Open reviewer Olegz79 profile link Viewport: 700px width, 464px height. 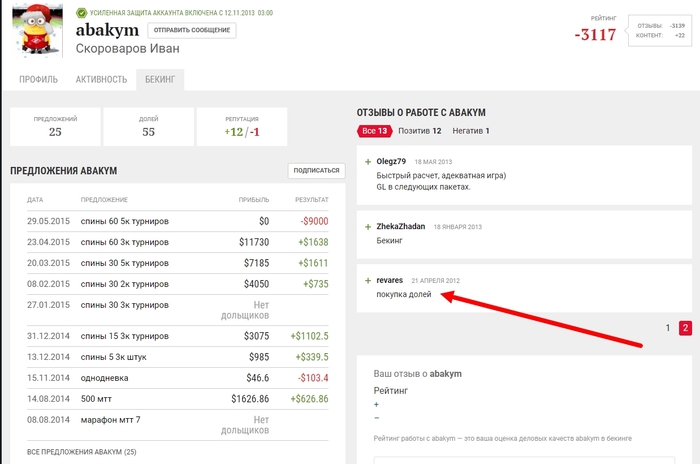click(391, 161)
